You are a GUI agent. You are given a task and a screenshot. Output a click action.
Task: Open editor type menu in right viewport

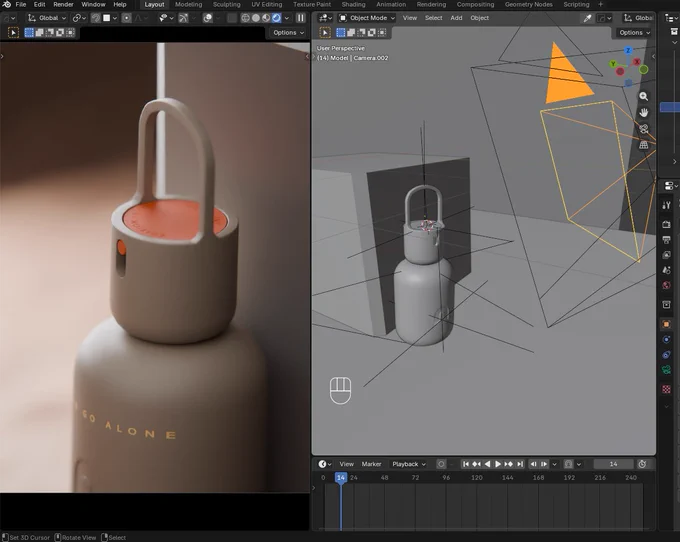point(325,18)
